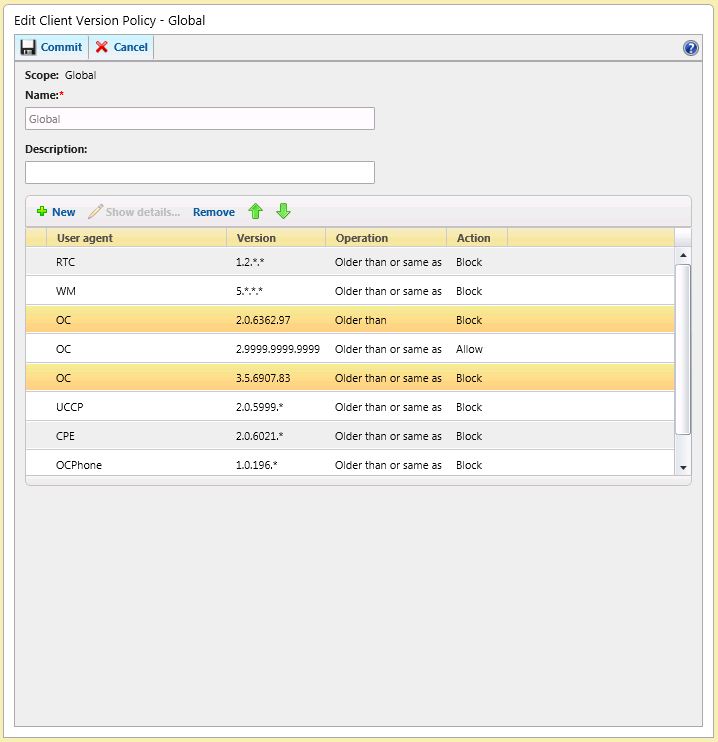Sort by Version column header
718x742 pixels.
point(275,238)
